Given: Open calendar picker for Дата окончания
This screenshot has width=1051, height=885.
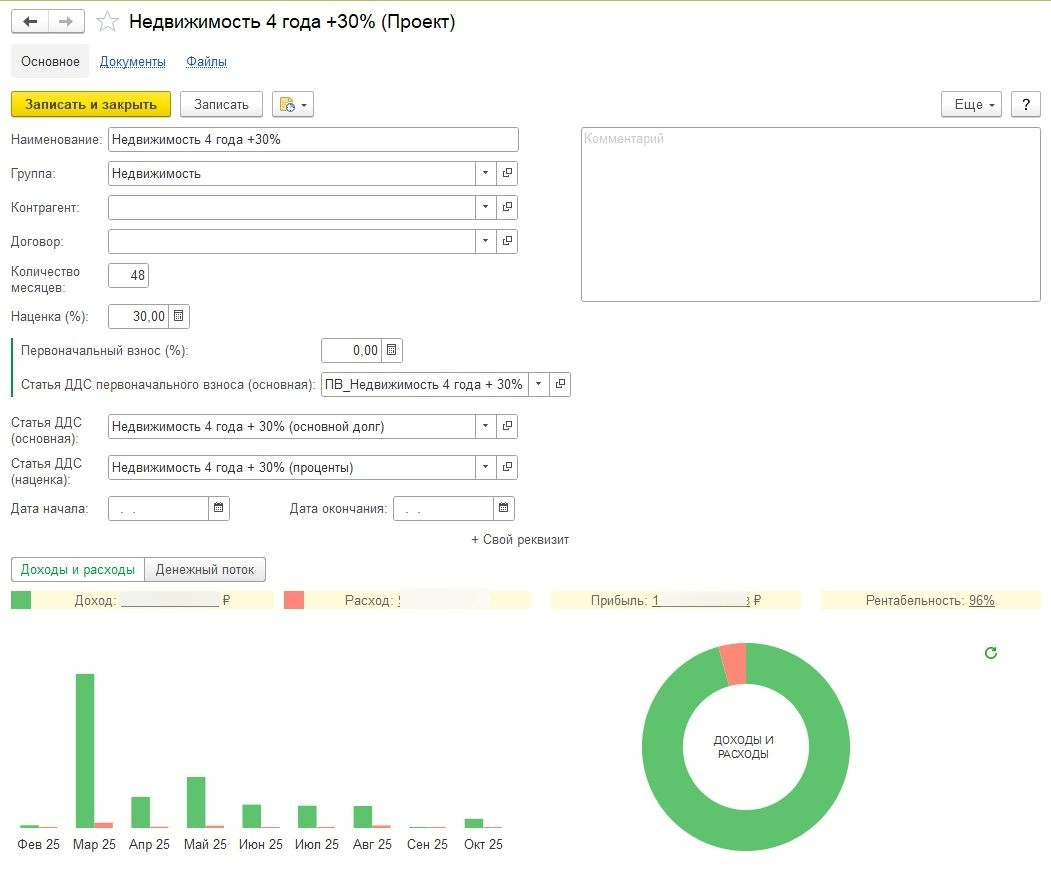Looking at the screenshot, I should tap(504, 508).
